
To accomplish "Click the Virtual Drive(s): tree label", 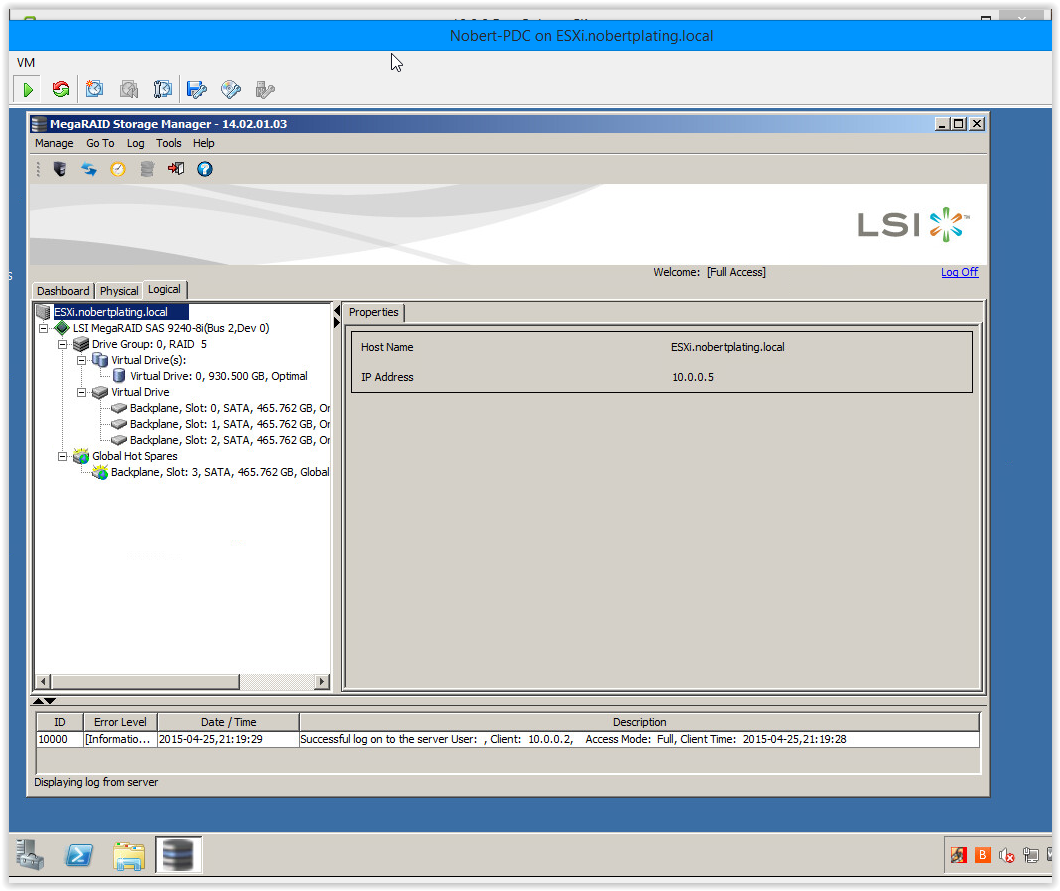I will (148, 360).
